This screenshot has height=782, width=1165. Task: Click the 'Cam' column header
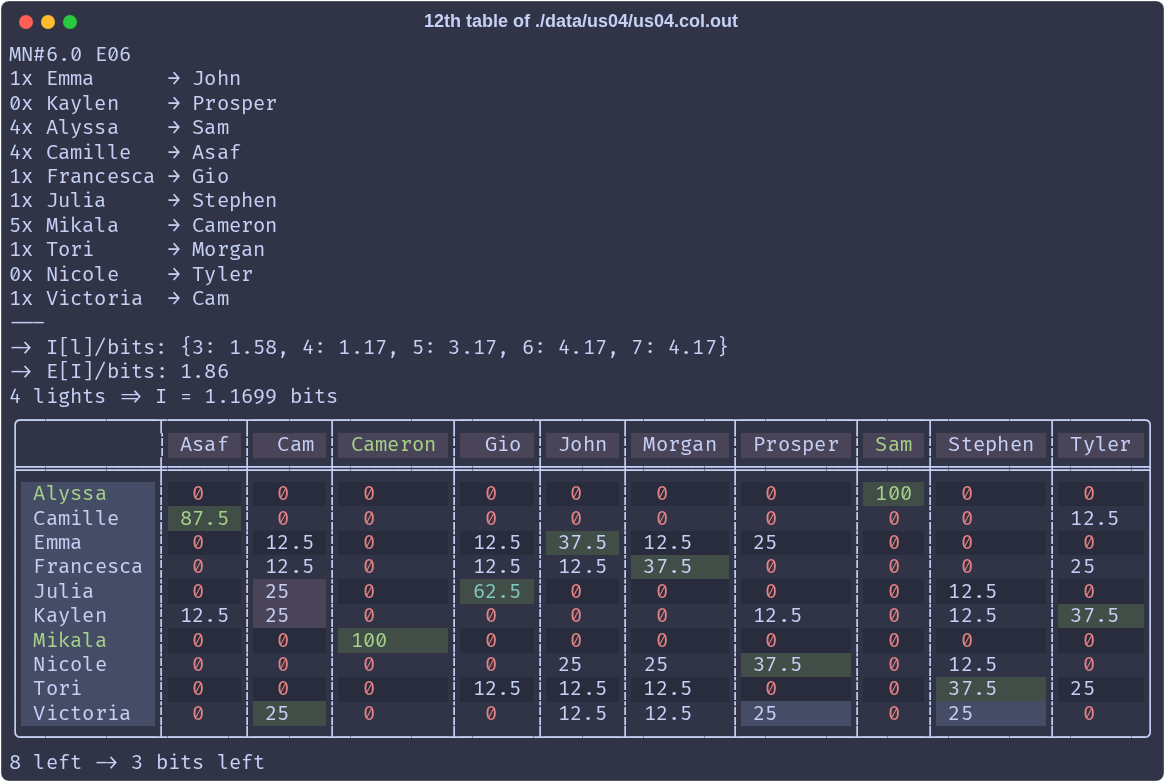(289, 444)
